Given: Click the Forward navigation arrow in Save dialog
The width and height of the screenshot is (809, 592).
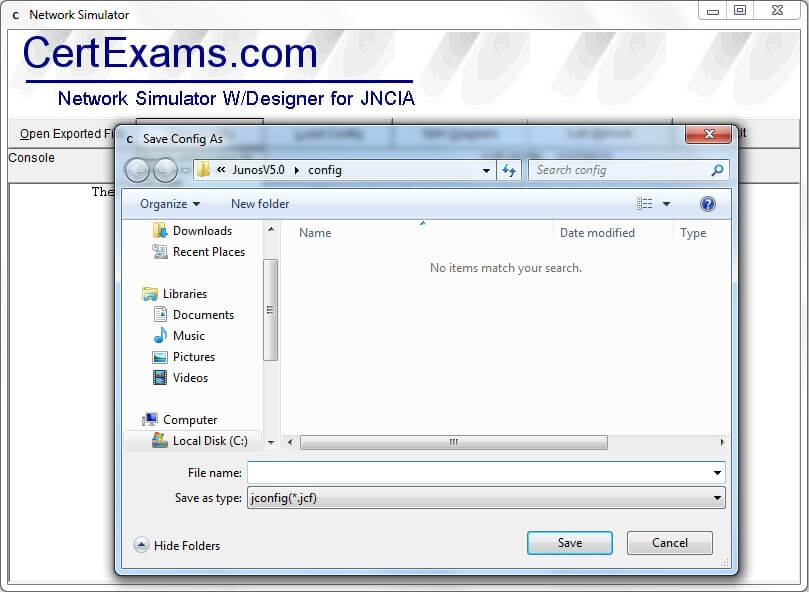Looking at the screenshot, I should (x=165, y=170).
